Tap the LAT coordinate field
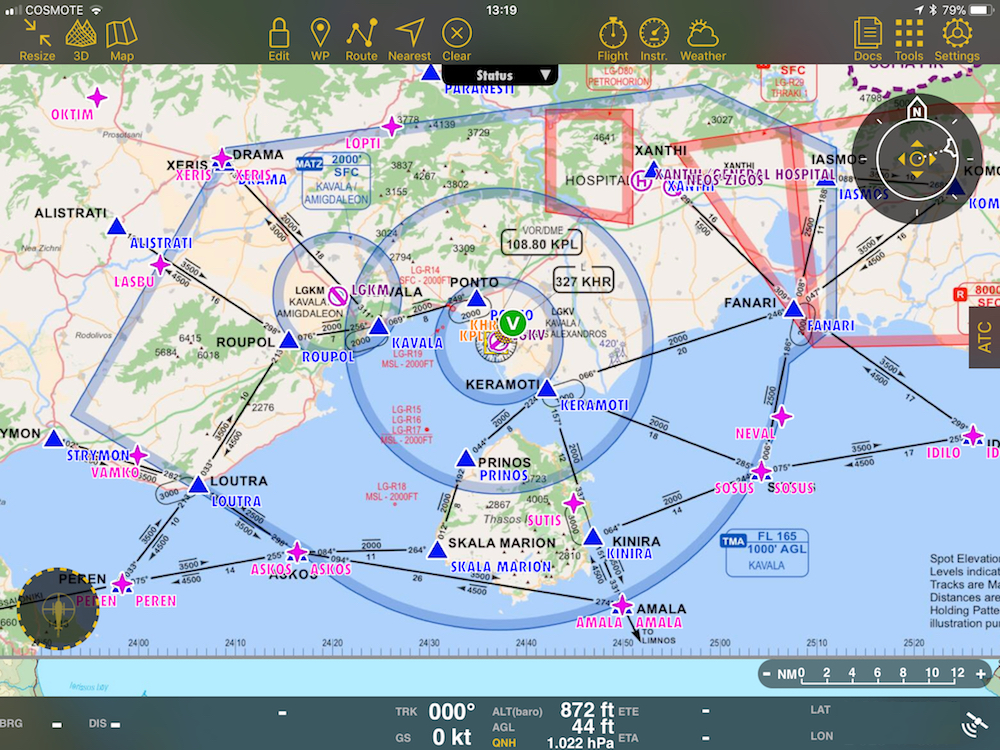The image size is (1000, 750). 820,710
